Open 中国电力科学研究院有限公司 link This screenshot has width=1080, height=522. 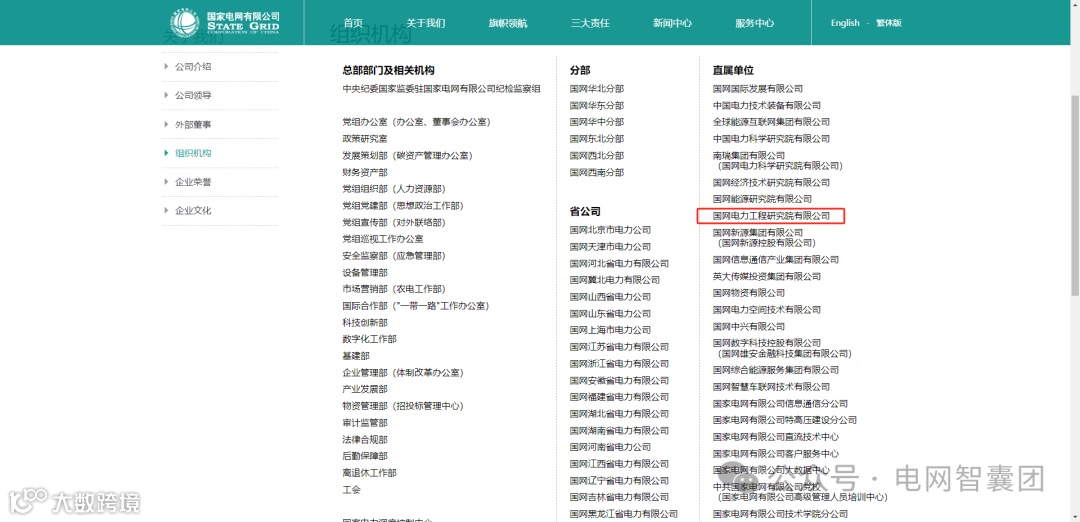click(x=771, y=138)
